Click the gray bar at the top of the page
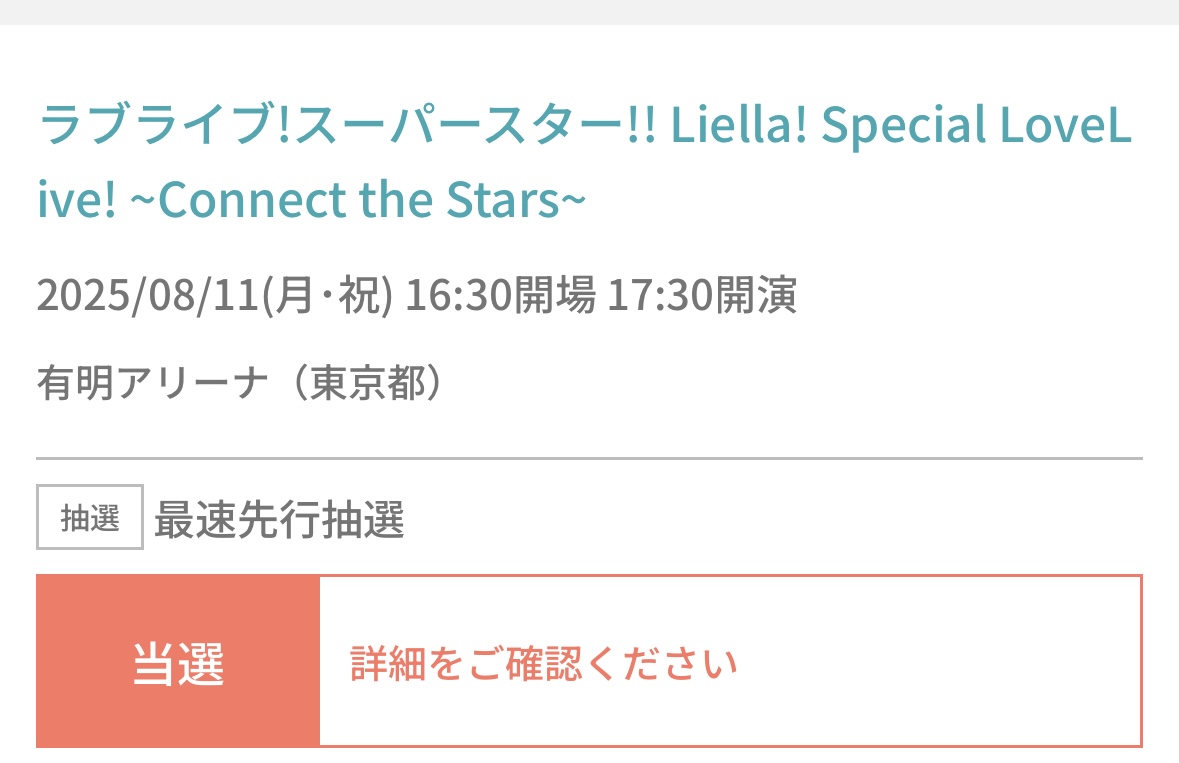Viewport: 1179px width, 763px height. [x=590, y=12]
